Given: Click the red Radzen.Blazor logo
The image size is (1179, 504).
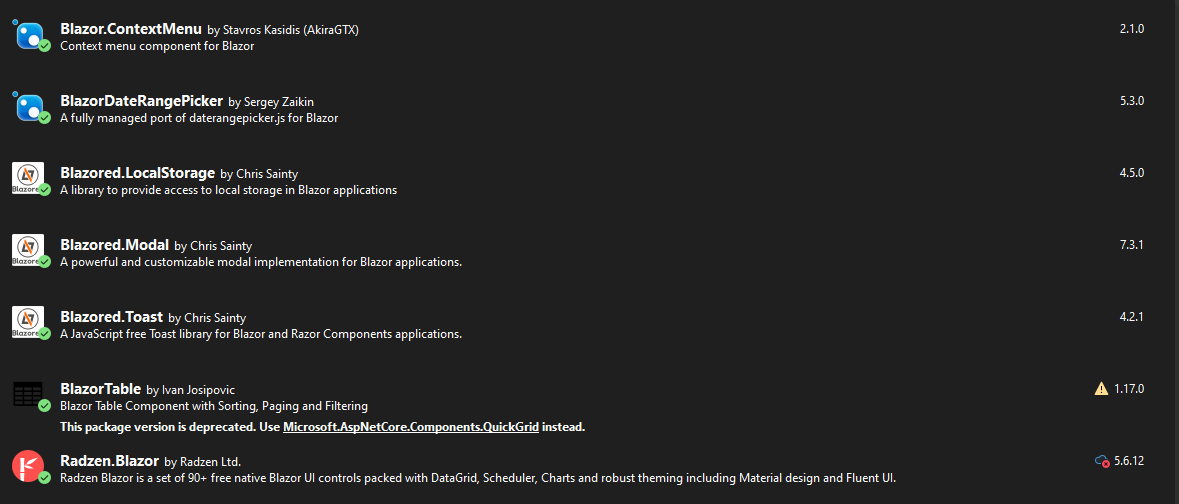Looking at the screenshot, I should coord(29,465).
